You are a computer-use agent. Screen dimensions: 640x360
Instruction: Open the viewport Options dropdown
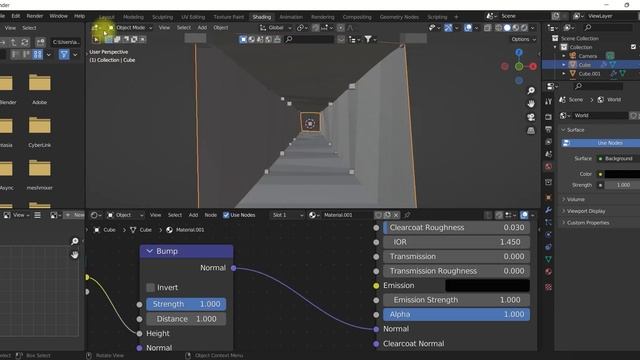click(x=523, y=39)
